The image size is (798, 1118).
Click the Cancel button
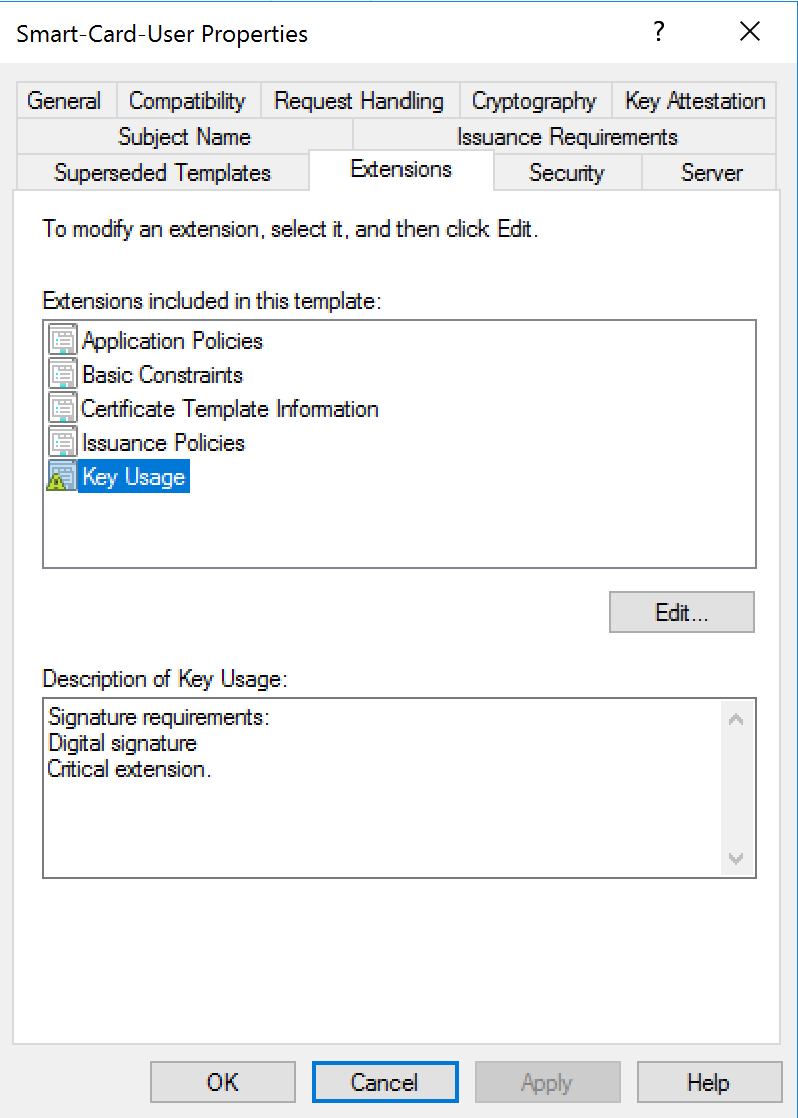tap(384, 1082)
